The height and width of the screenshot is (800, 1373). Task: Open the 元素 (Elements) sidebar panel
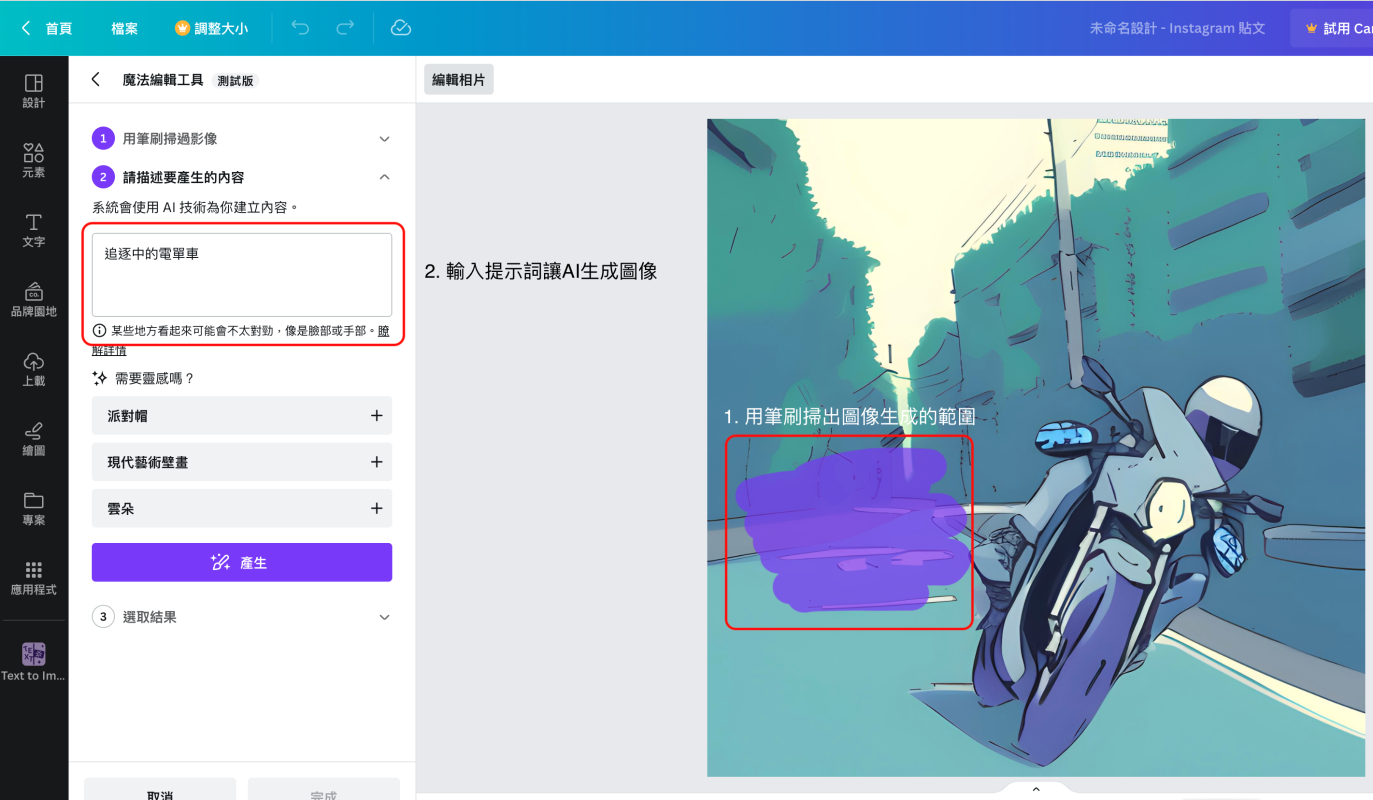tap(34, 159)
